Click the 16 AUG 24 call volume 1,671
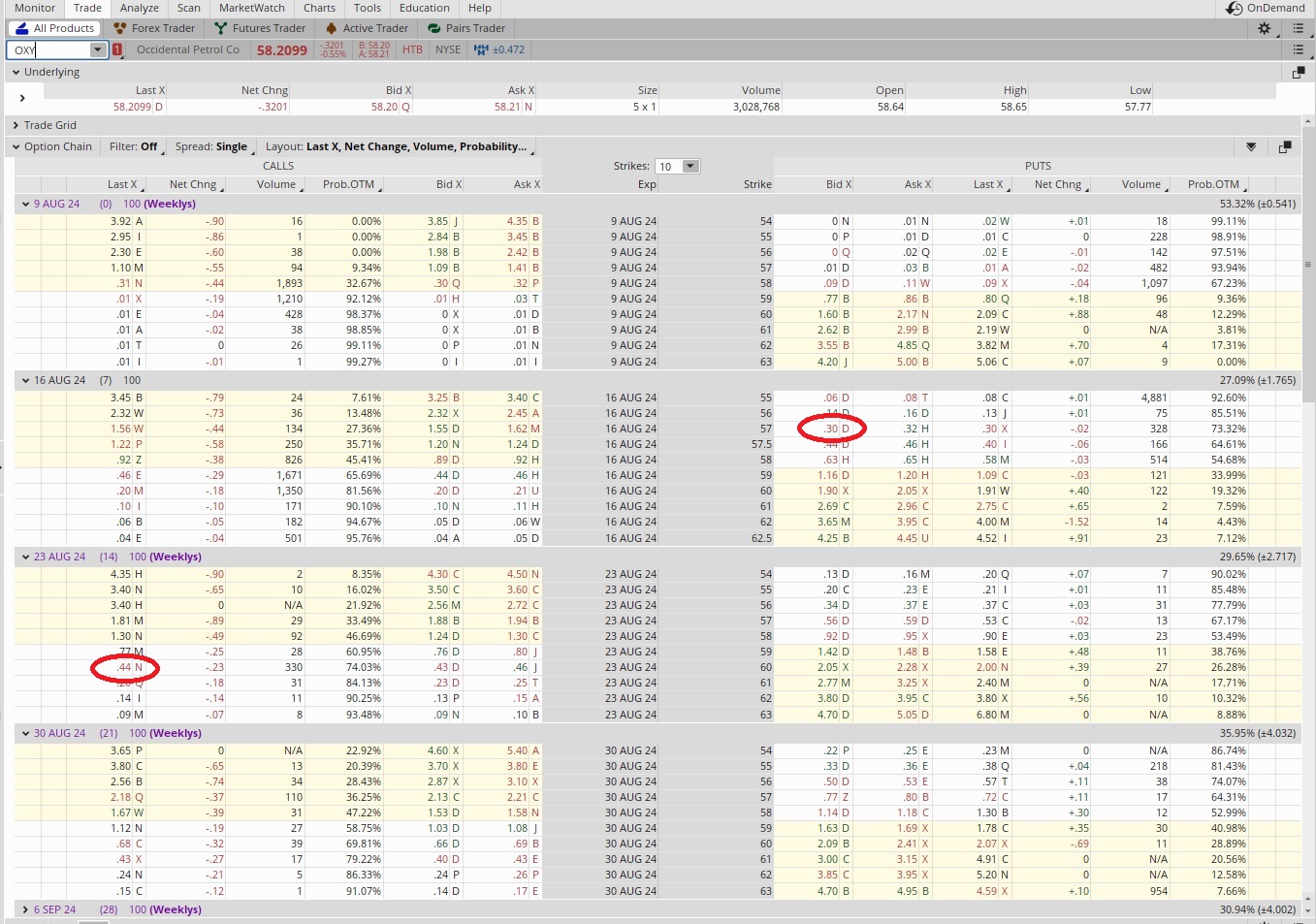Image resolution: width=1316 pixels, height=924 pixels. pyautogui.click(x=289, y=475)
